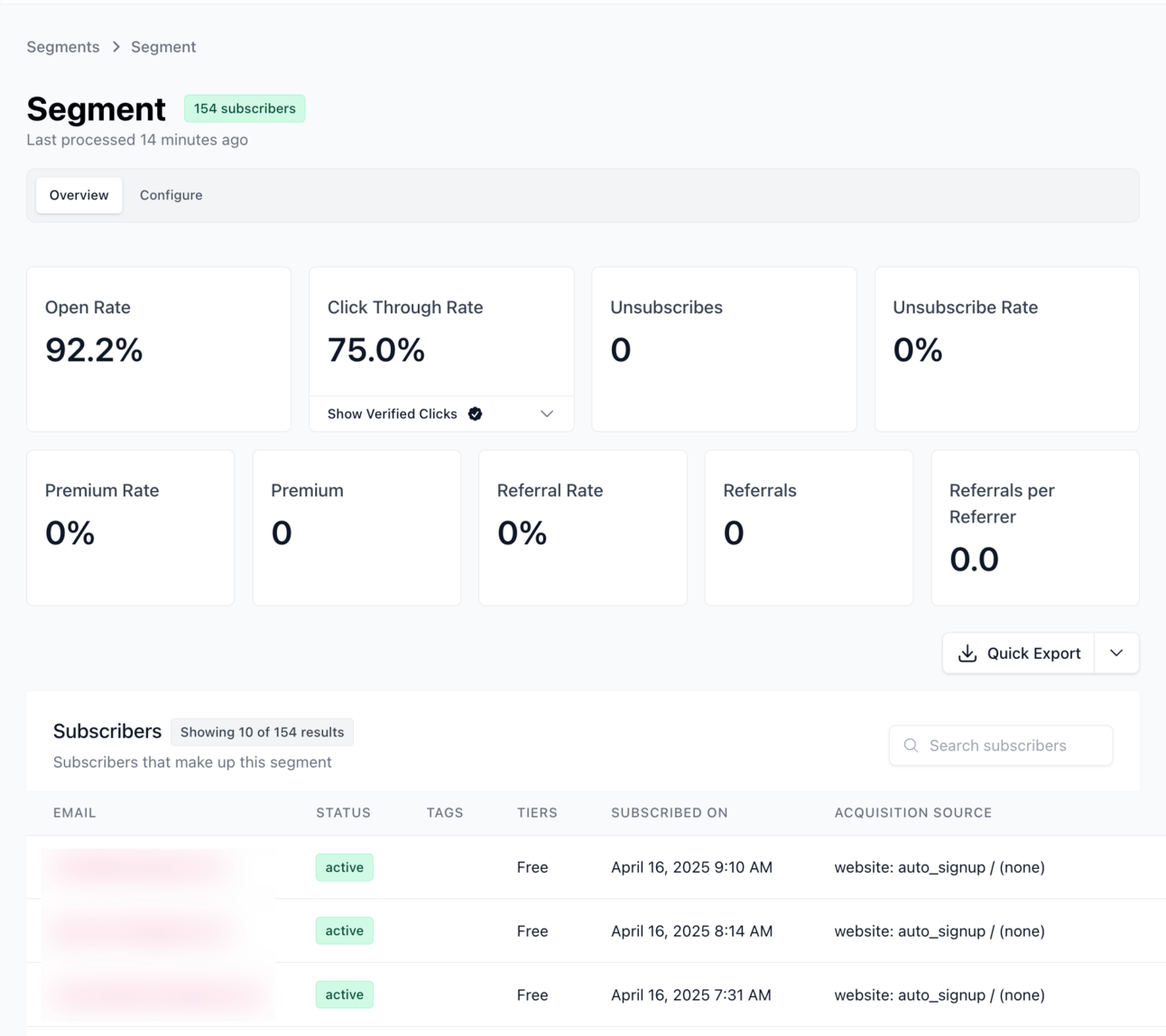Image resolution: width=1166 pixels, height=1036 pixels.
Task: Click the Search subscribers input field
Action: pyautogui.click(x=1001, y=745)
